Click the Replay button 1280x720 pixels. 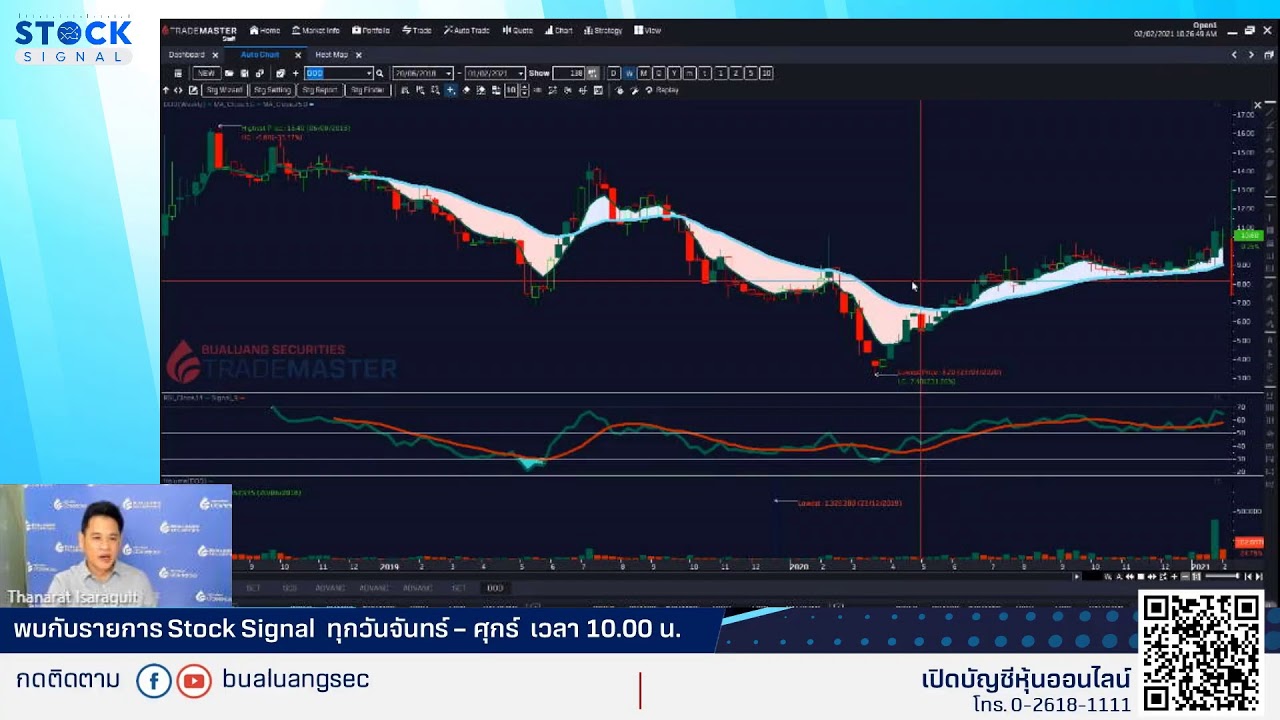click(x=662, y=90)
